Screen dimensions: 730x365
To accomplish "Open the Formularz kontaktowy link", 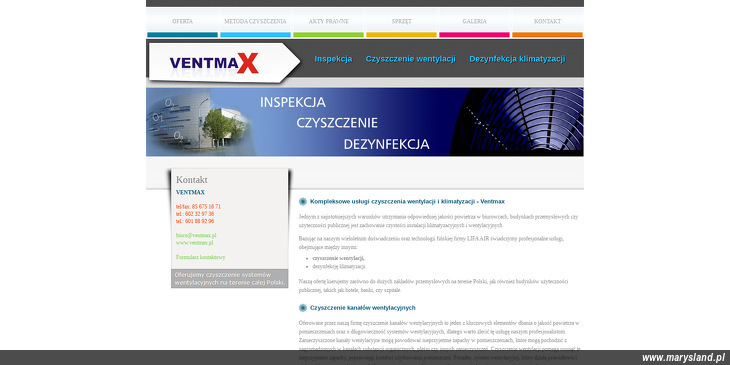I will coord(201,257).
